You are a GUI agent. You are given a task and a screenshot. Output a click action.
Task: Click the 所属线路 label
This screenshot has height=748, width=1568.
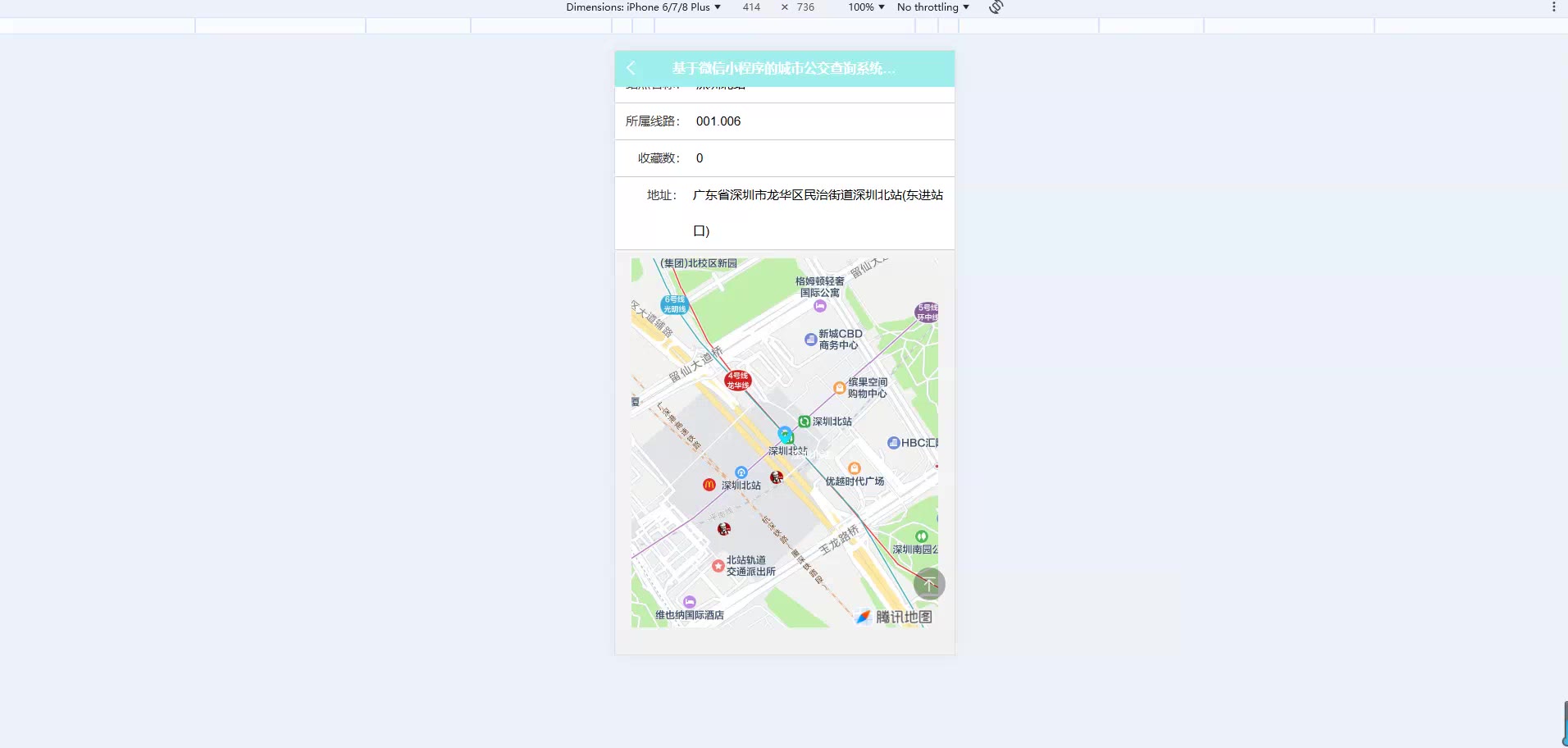pos(653,121)
